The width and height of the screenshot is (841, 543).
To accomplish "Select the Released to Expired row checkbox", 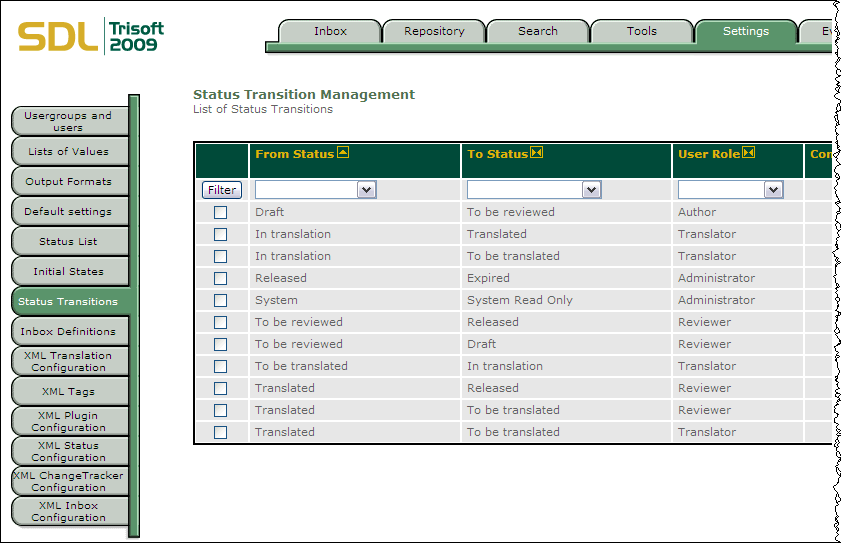I will tap(220, 278).
